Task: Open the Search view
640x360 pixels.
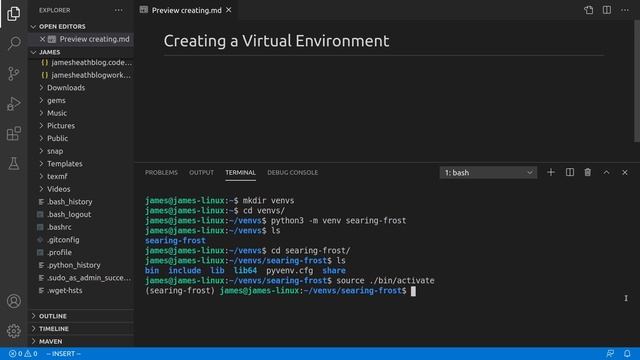Action: pos(13,43)
